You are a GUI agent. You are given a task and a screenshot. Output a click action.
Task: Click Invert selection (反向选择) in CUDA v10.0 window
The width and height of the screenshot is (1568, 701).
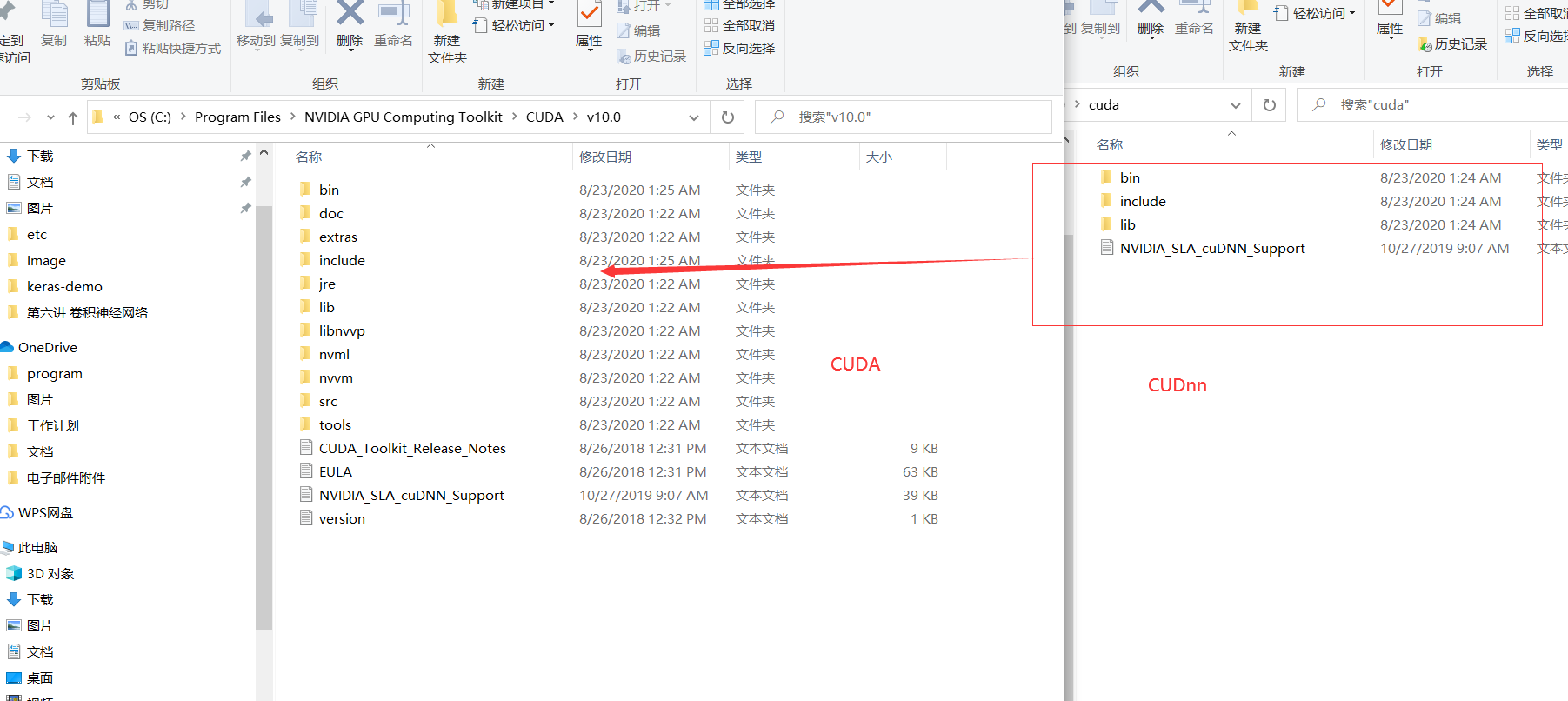pos(739,48)
